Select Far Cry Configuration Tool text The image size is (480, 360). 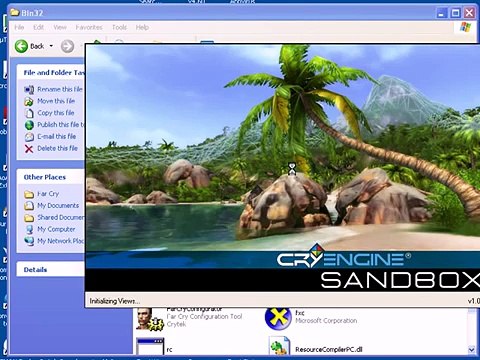tap(204, 317)
